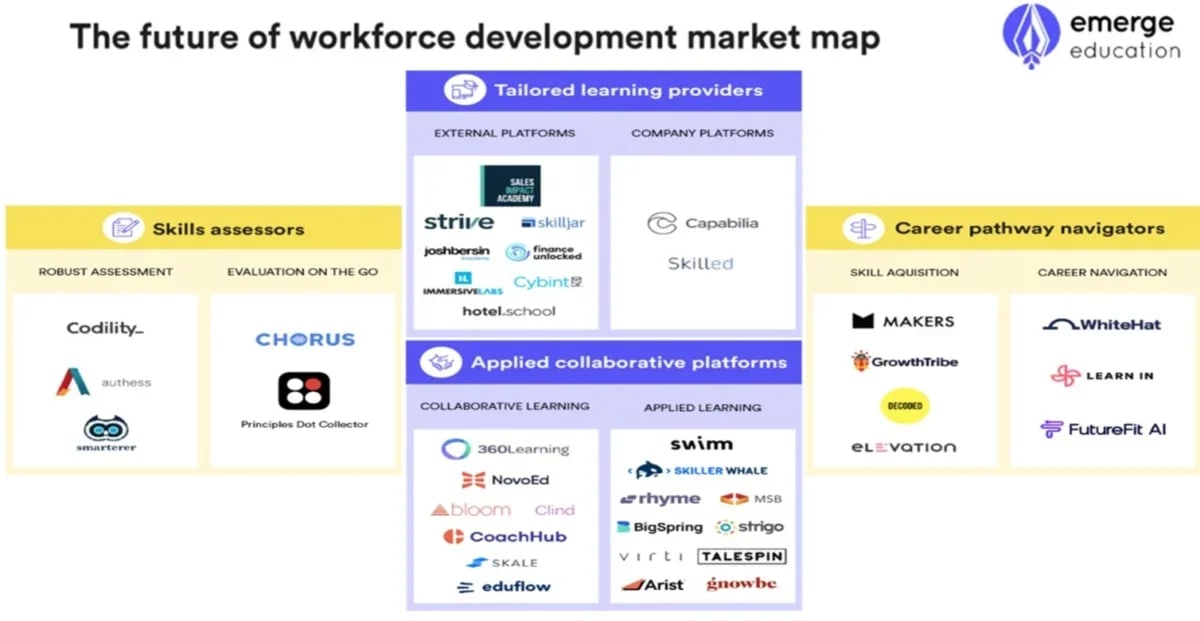Open the Company Platforms column heading
The width and height of the screenshot is (1200, 621).
[x=703, y=133]
